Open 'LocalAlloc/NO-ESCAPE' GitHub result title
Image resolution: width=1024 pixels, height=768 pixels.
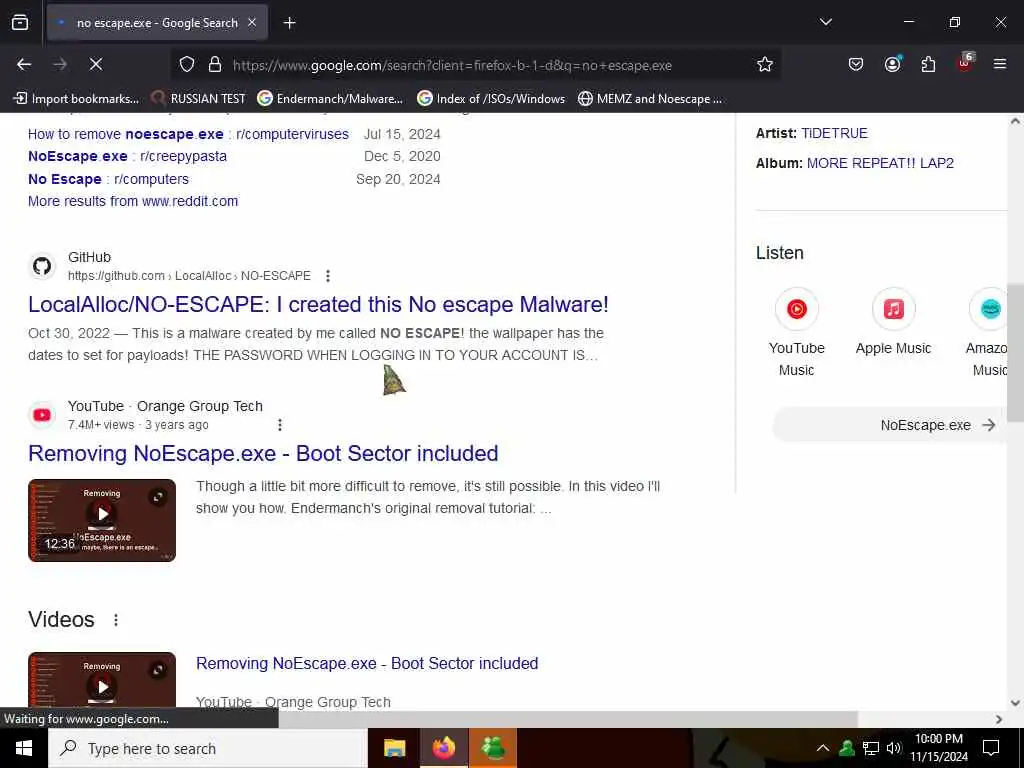tap(318, 304)
